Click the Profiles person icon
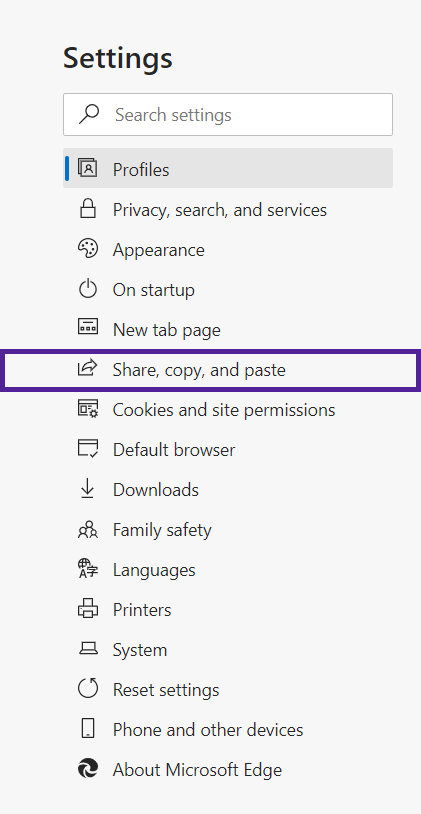 (x=88, y=168)
